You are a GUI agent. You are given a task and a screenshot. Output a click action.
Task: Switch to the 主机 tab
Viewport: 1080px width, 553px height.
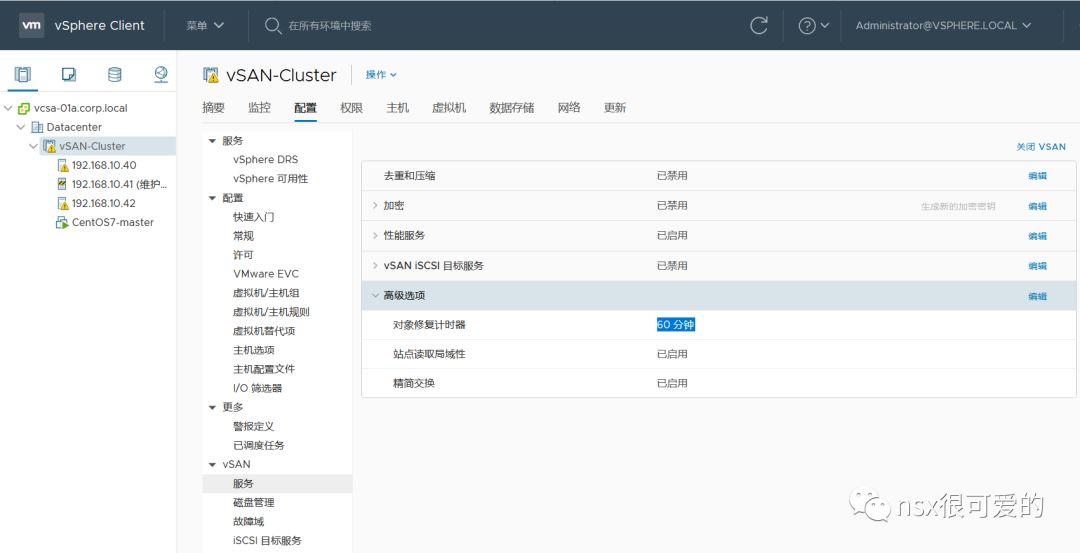tap(397, 107)
